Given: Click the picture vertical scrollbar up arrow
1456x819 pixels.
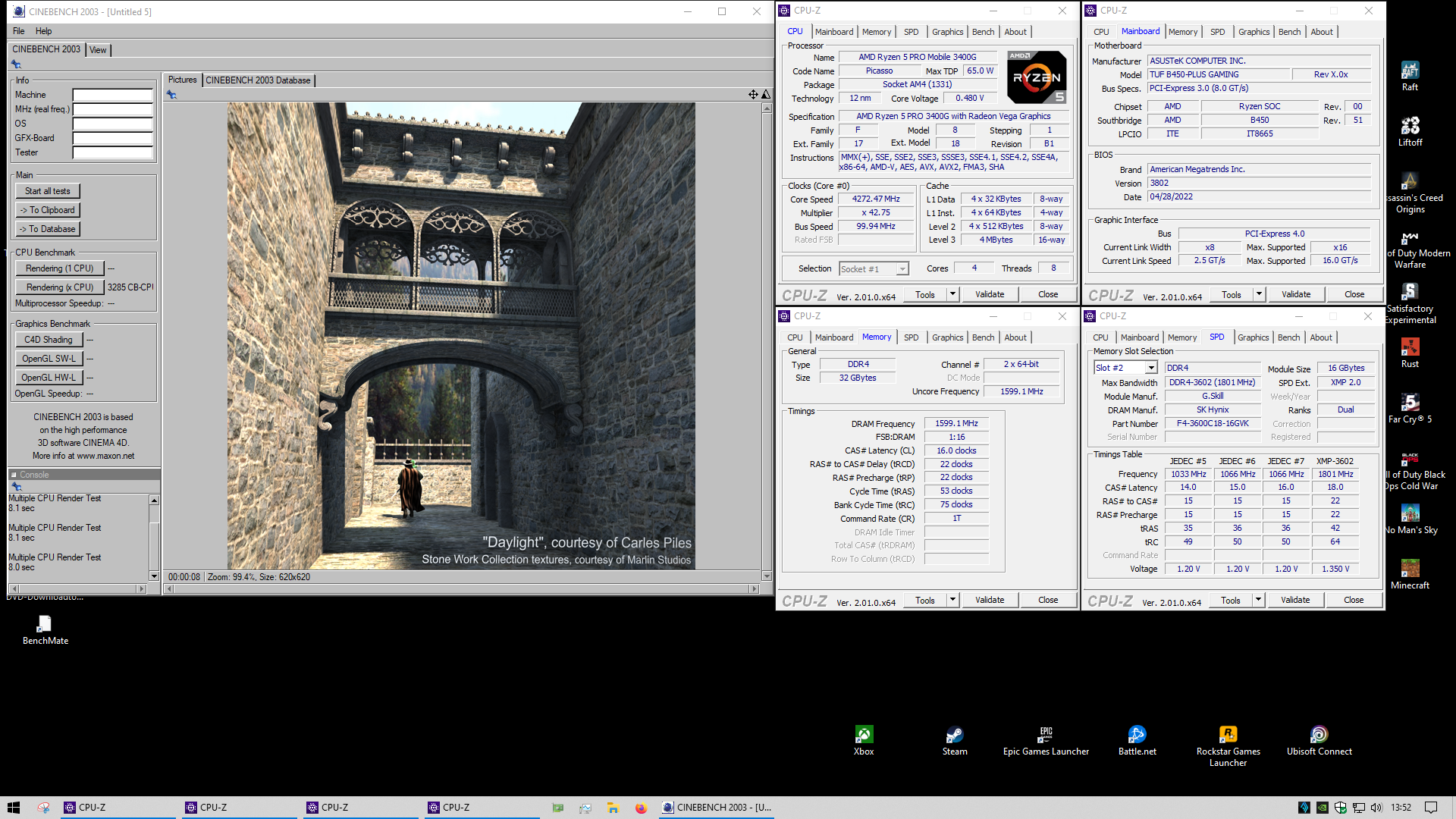Looking at the screenshot, I should [767, 108].
